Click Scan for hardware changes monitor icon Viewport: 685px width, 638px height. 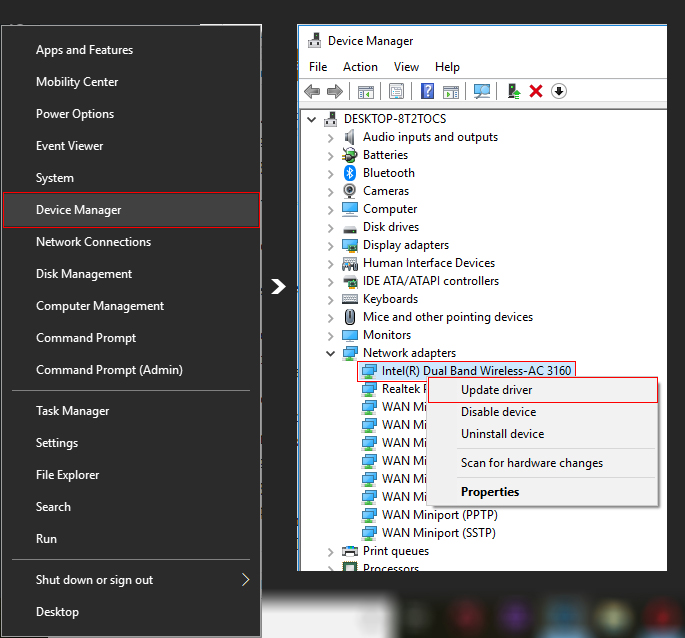[482, 91]
